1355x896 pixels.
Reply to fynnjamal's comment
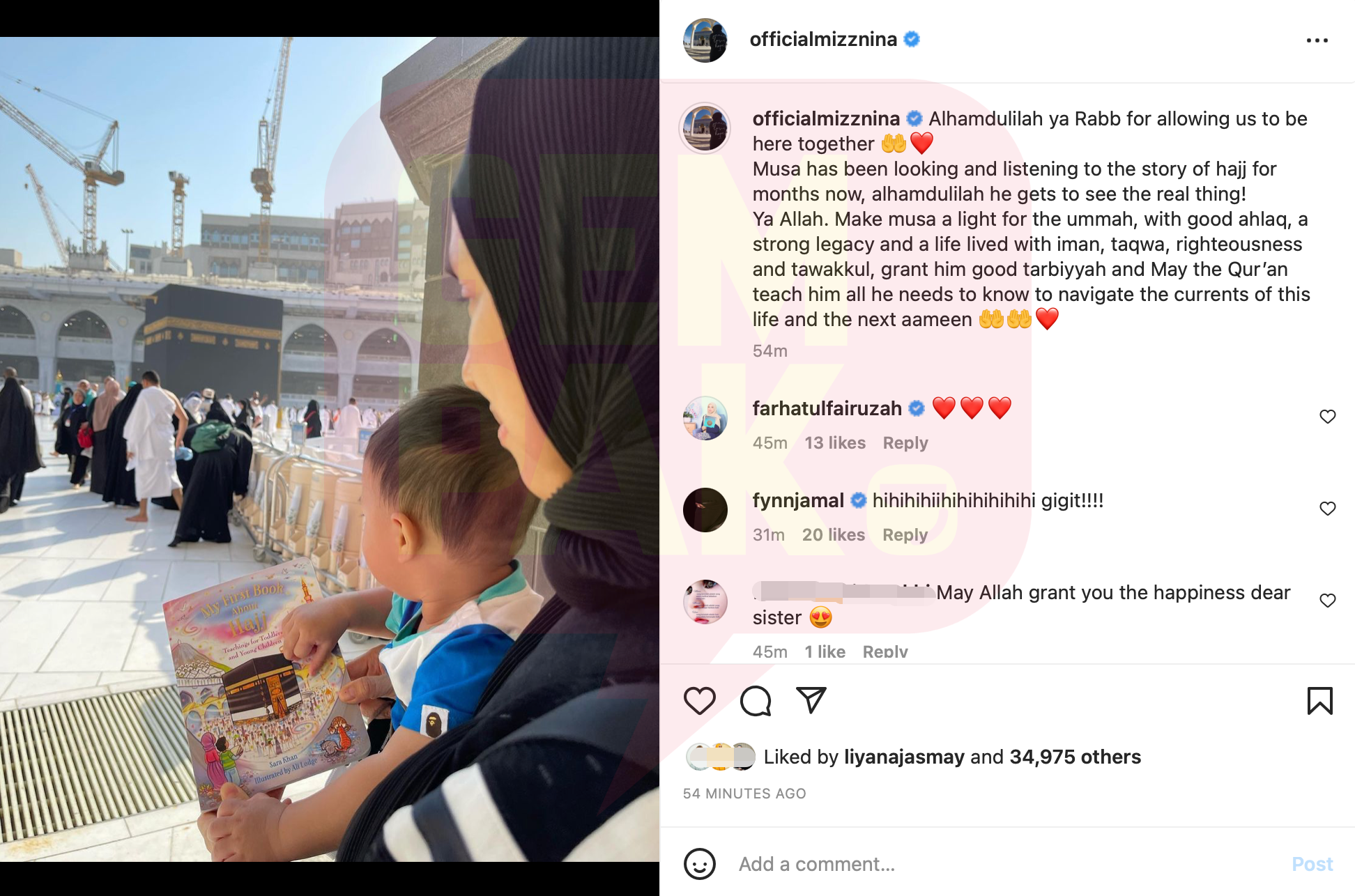click(x=905, y=535)
